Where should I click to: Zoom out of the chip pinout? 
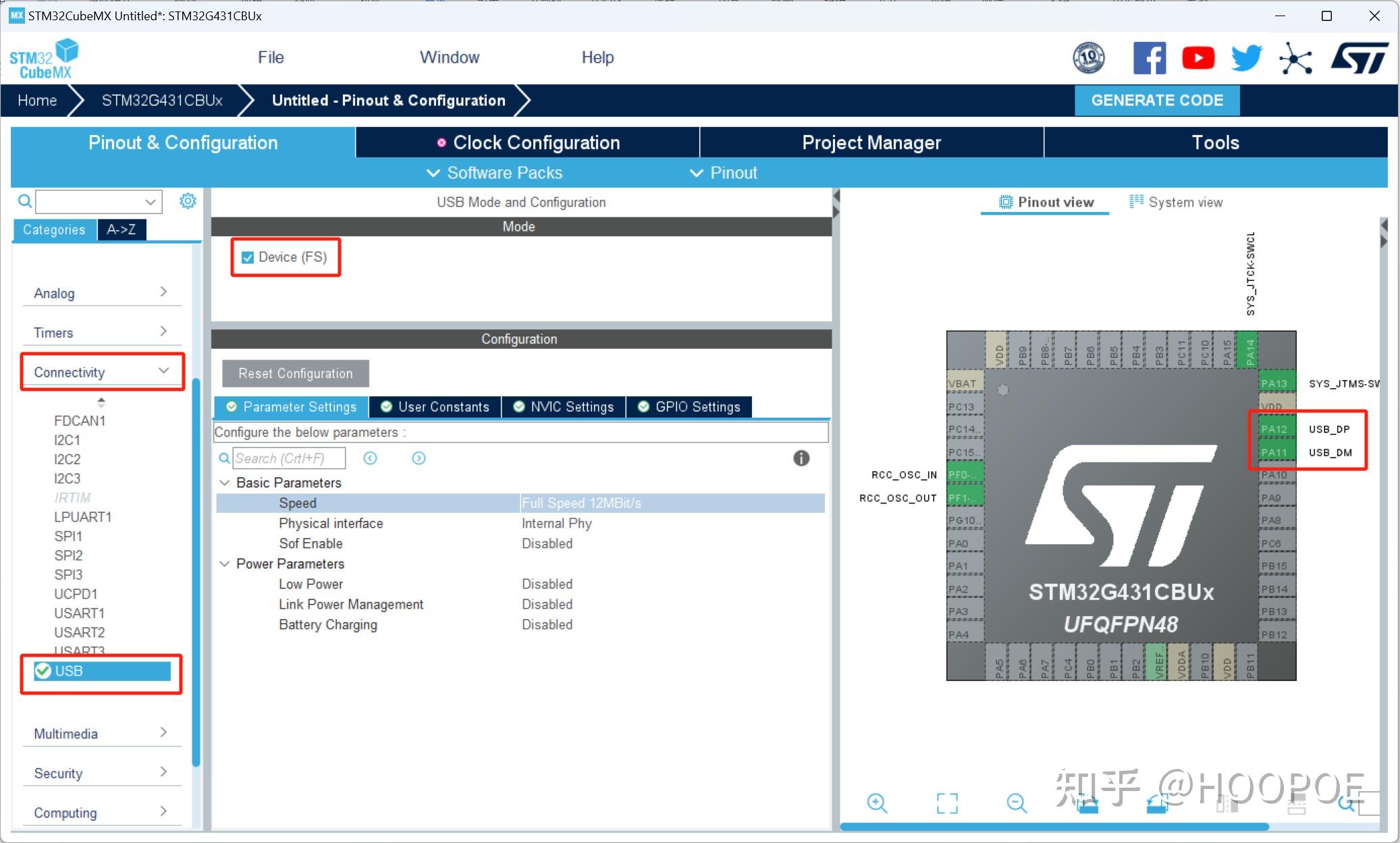1016,803
